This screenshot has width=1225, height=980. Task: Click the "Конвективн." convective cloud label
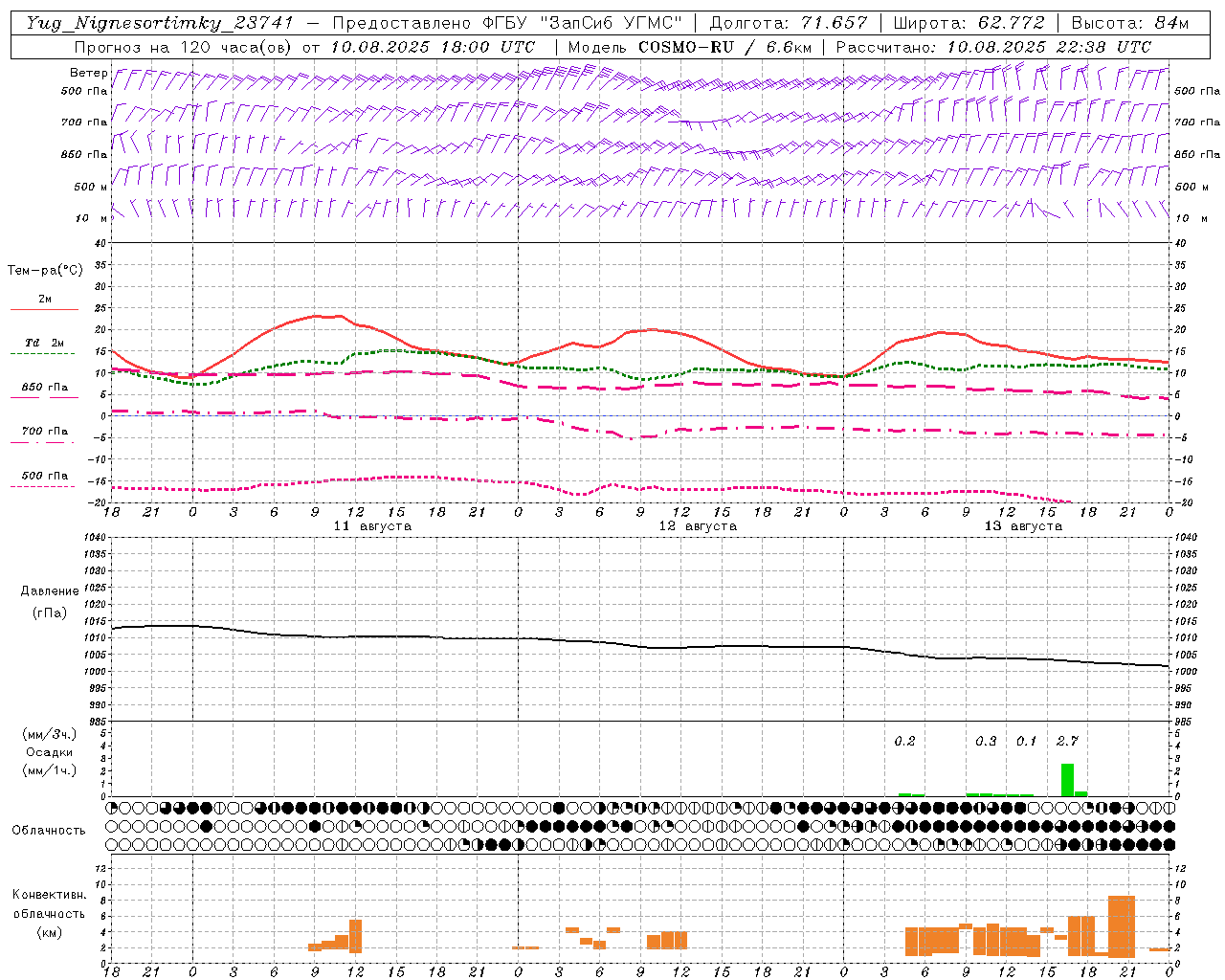(49, 895)
